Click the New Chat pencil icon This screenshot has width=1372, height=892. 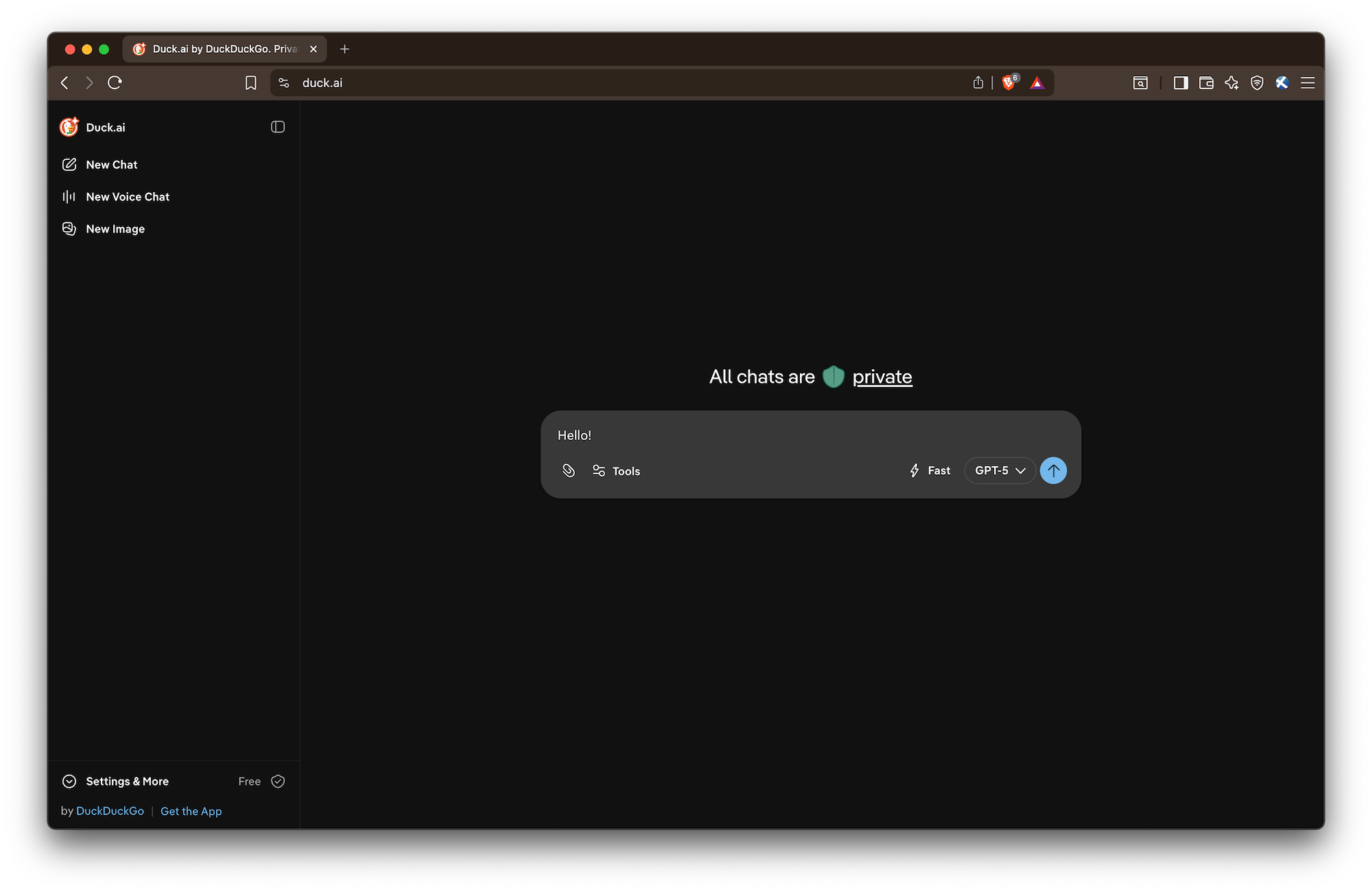pyautogui.click(x=69, y=165)
